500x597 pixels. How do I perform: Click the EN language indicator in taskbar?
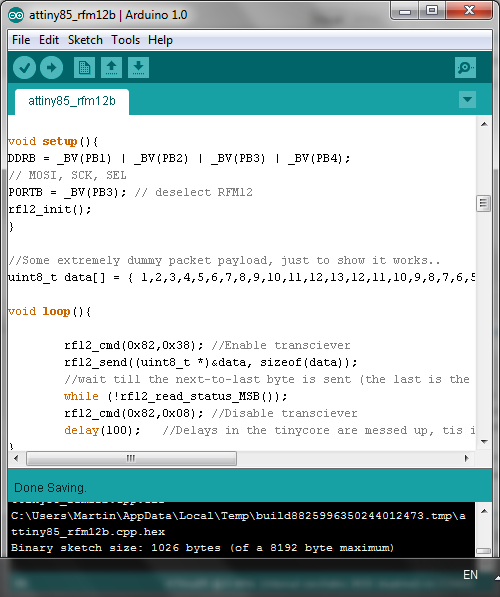click(470, 575)
